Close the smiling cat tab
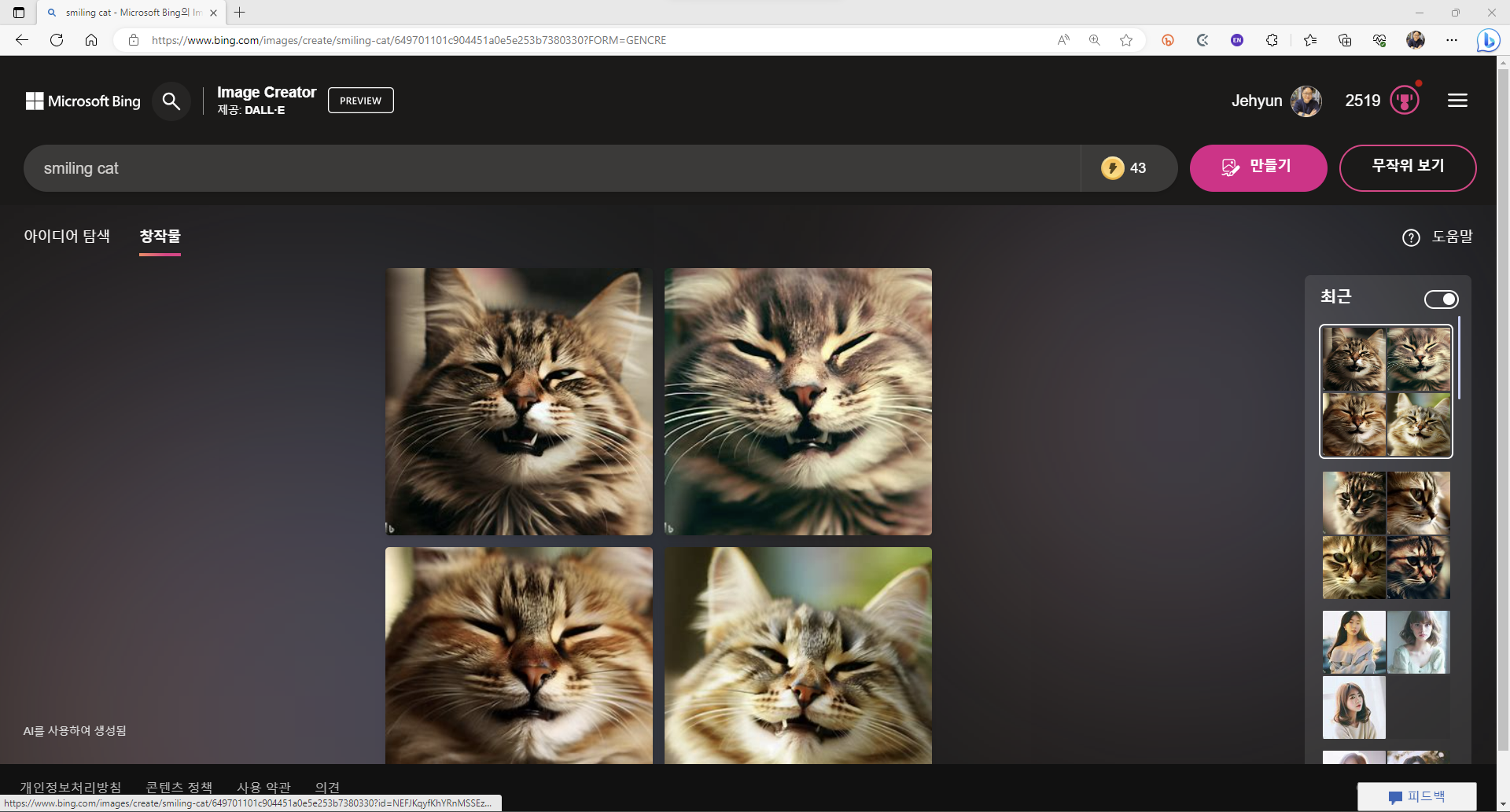 pos(213,13)
